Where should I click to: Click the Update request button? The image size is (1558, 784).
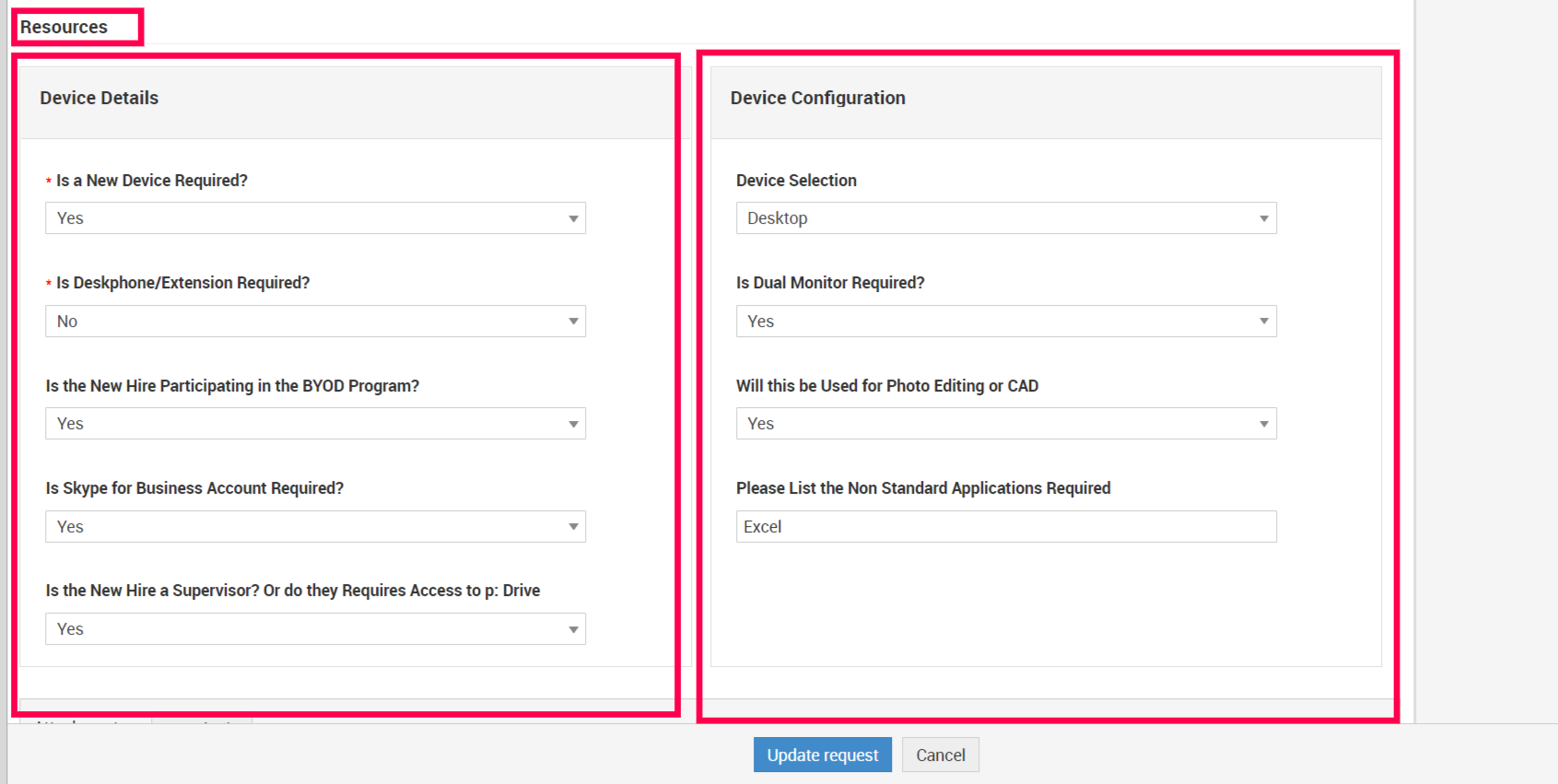pyautogui.click(x=822, y=755)
